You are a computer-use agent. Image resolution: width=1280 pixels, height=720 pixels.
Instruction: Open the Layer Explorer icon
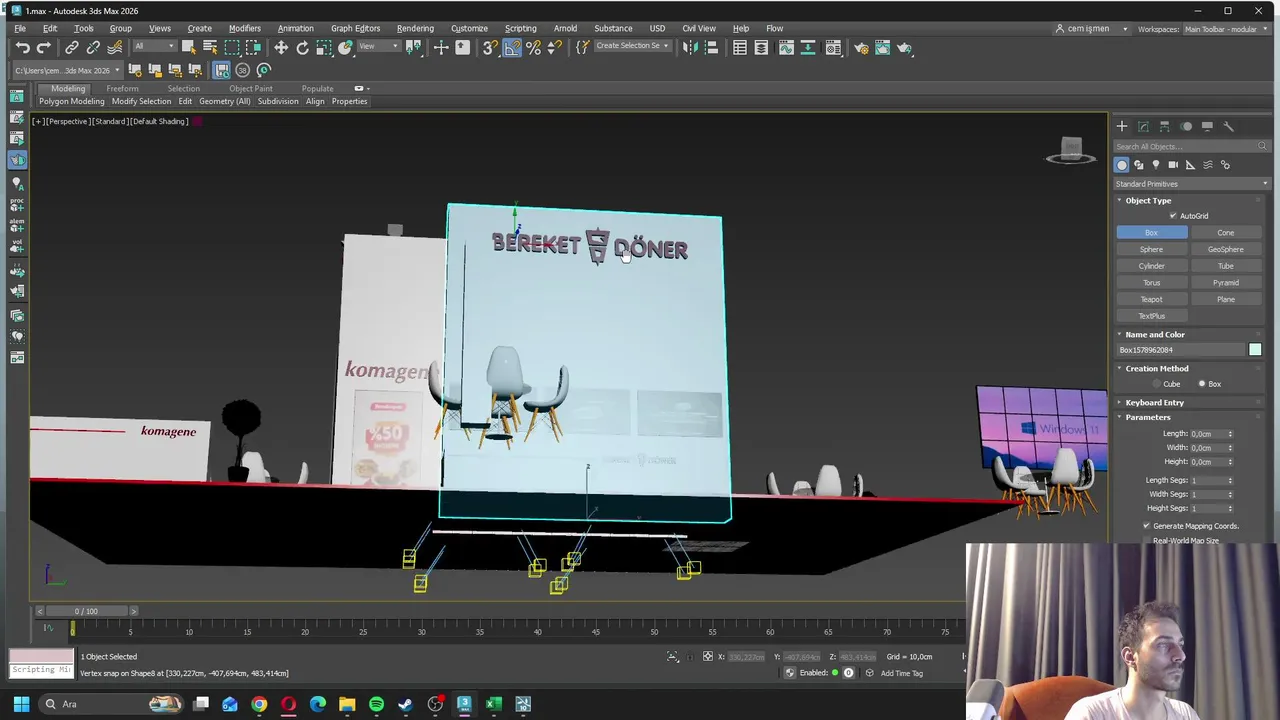(762, 48)
